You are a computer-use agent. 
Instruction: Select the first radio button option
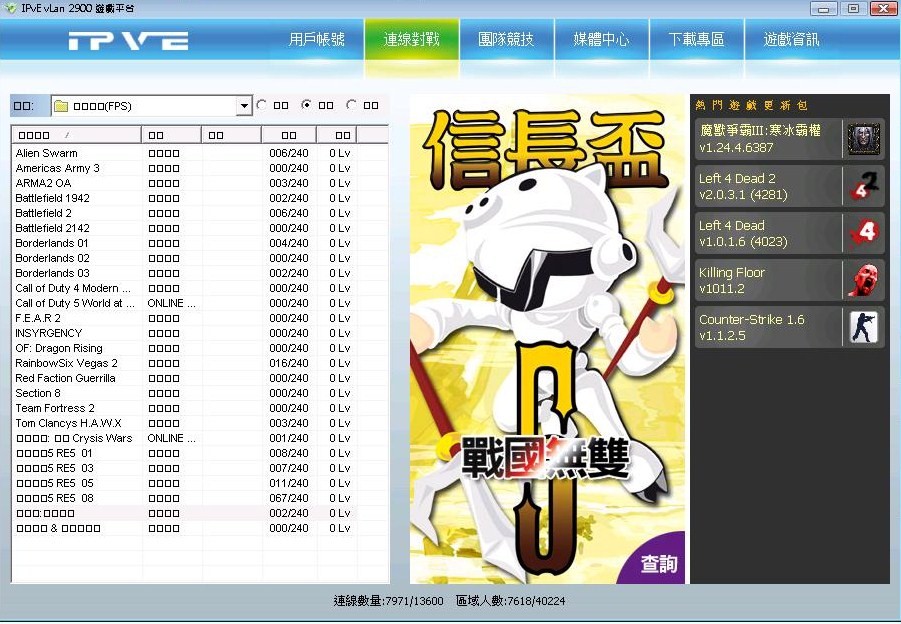pyautogui.click(x=262, y=105)
